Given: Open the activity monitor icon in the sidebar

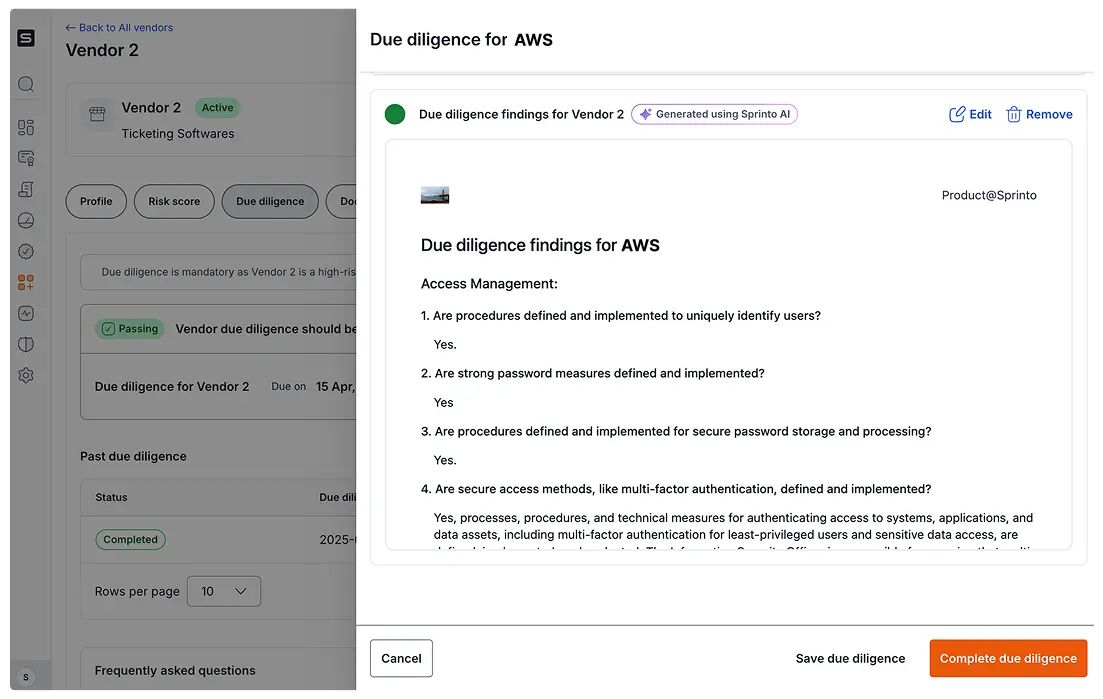Looking at the screenshot, I should [26, 314].
